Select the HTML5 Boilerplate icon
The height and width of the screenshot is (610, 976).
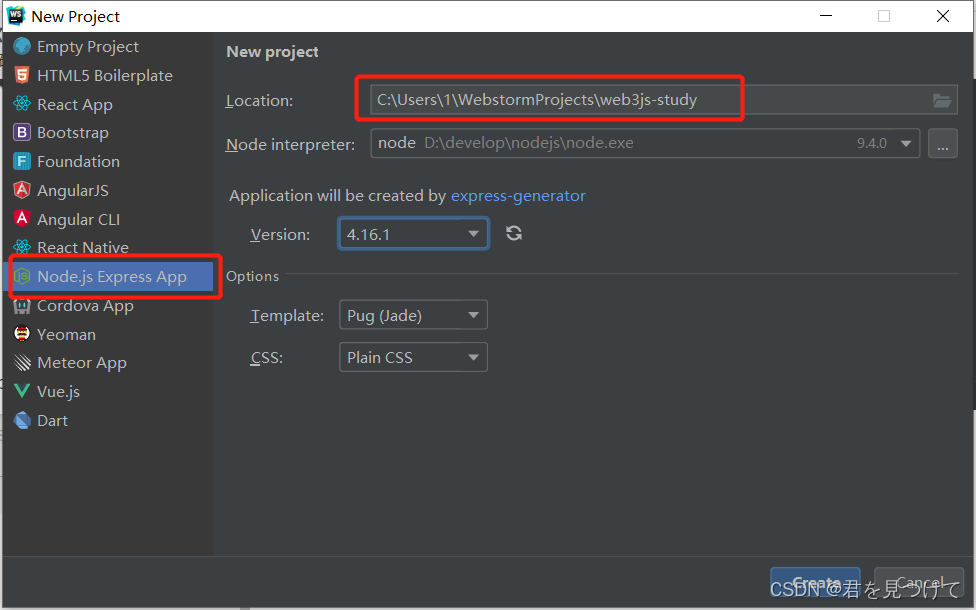tap(22, 75)
